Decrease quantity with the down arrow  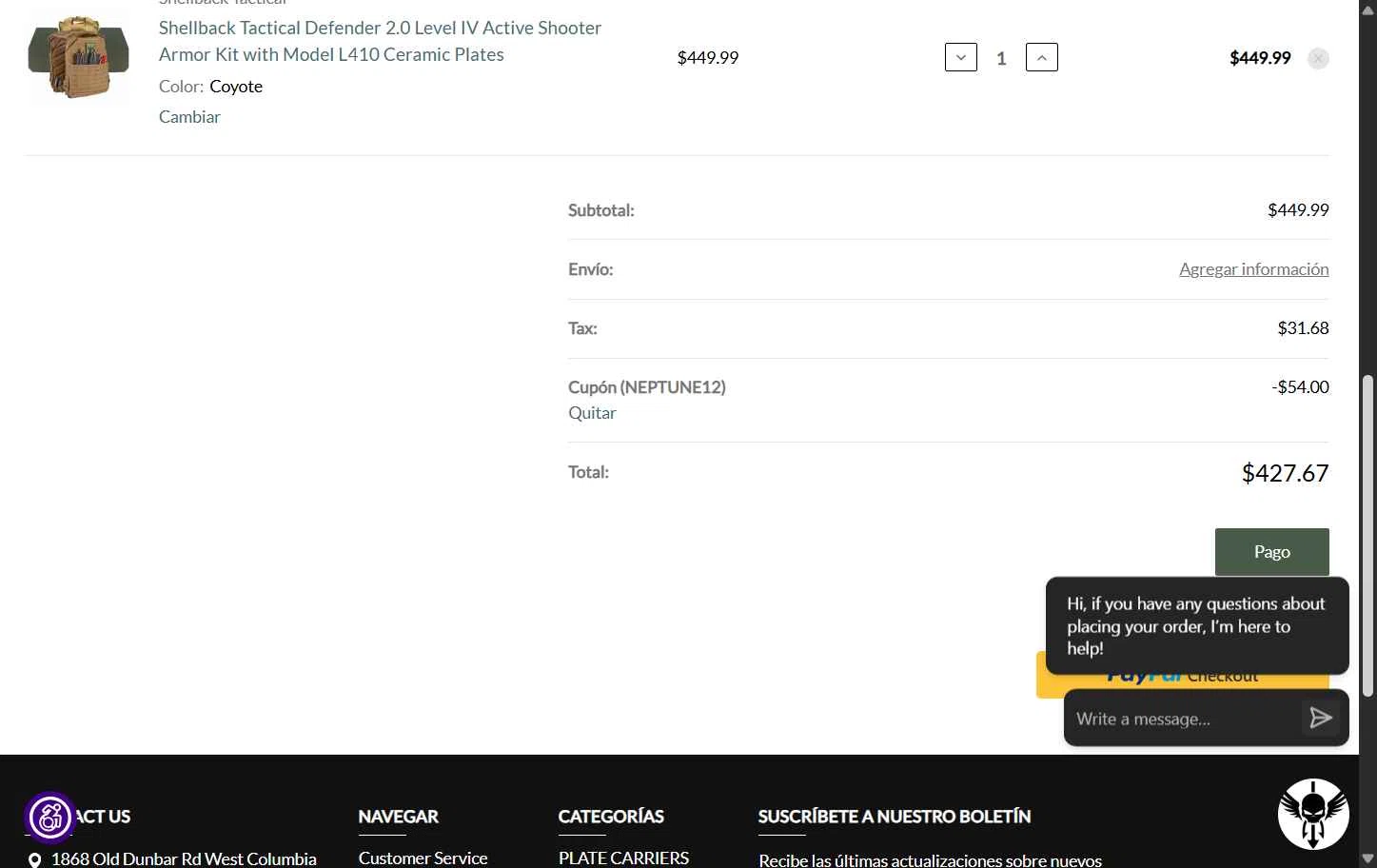coord(961,57)
